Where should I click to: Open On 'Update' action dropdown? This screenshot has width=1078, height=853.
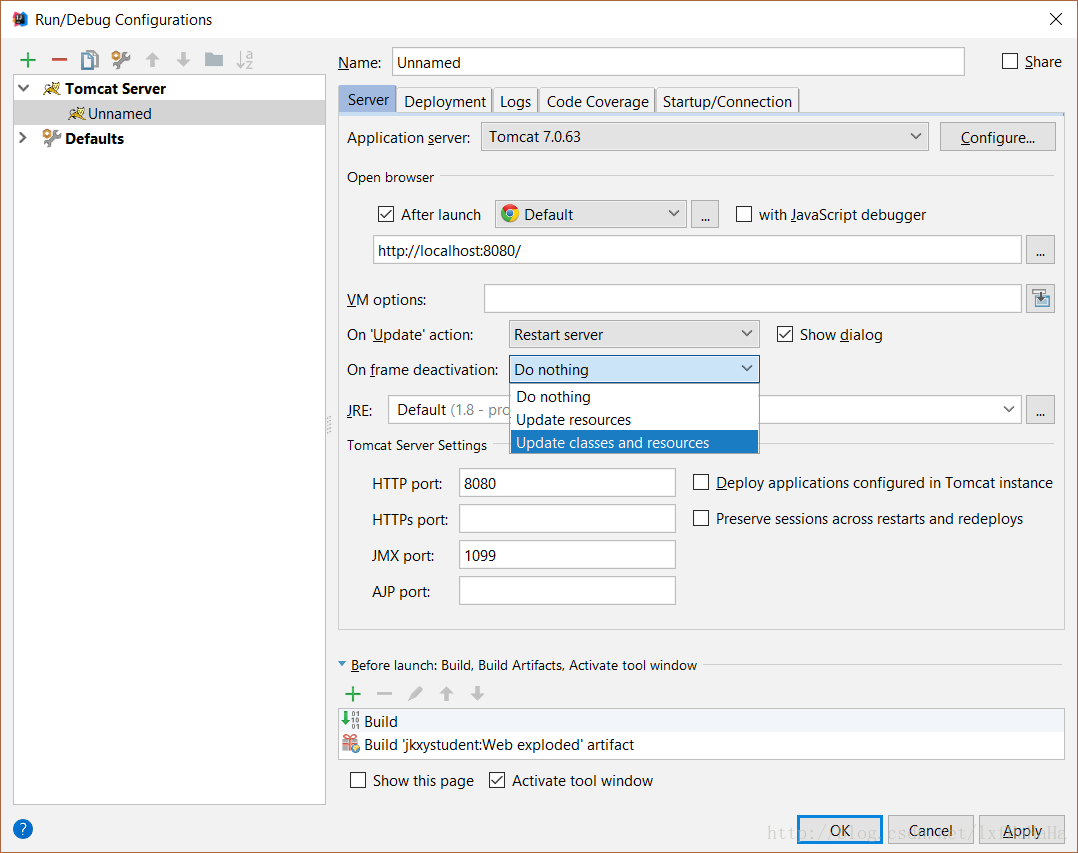[x=634, y=334]
